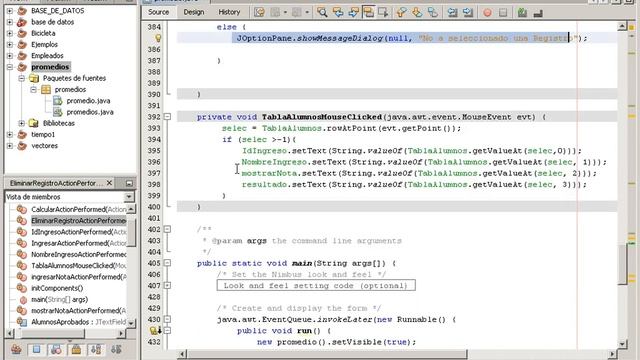The height and width of the screenshot is (360, 640).
Task: Collapse the promedios package node
Action: pyautogui.click(x=33, y=89)
